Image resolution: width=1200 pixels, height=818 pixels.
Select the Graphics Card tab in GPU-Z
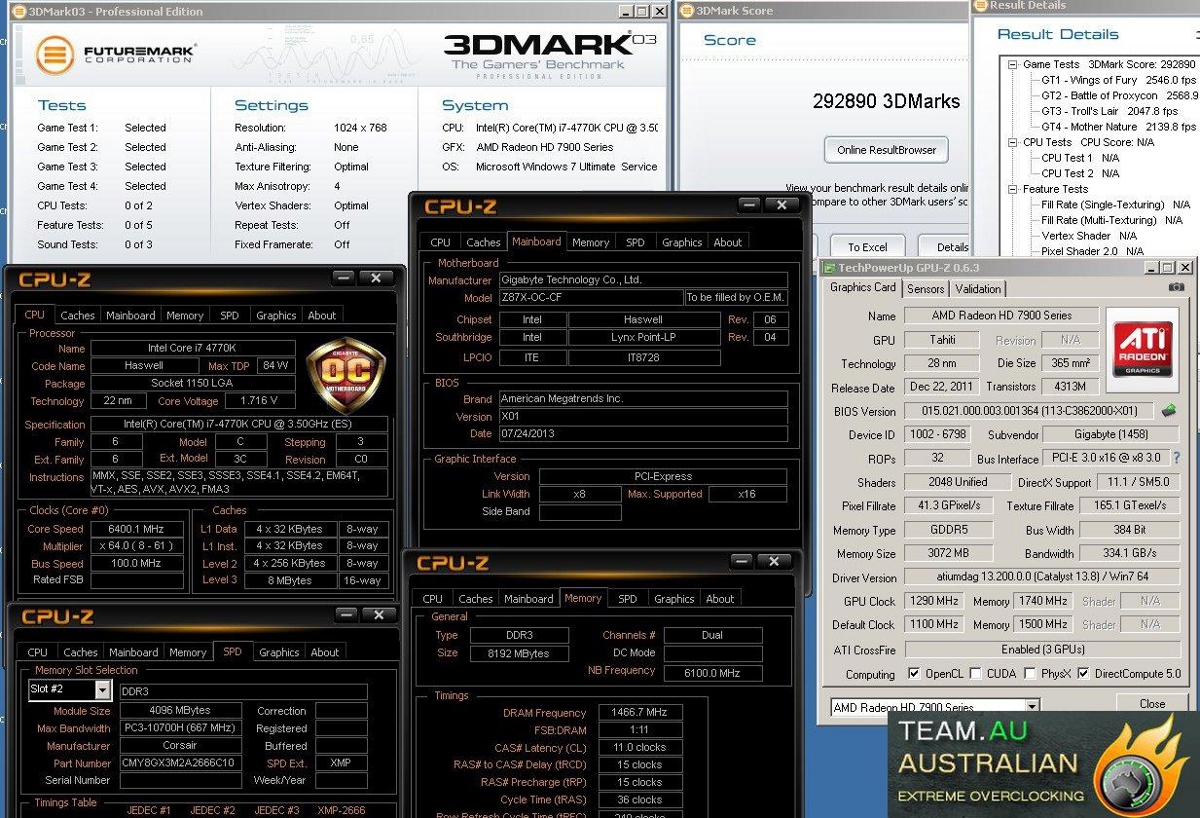(863, 288)
